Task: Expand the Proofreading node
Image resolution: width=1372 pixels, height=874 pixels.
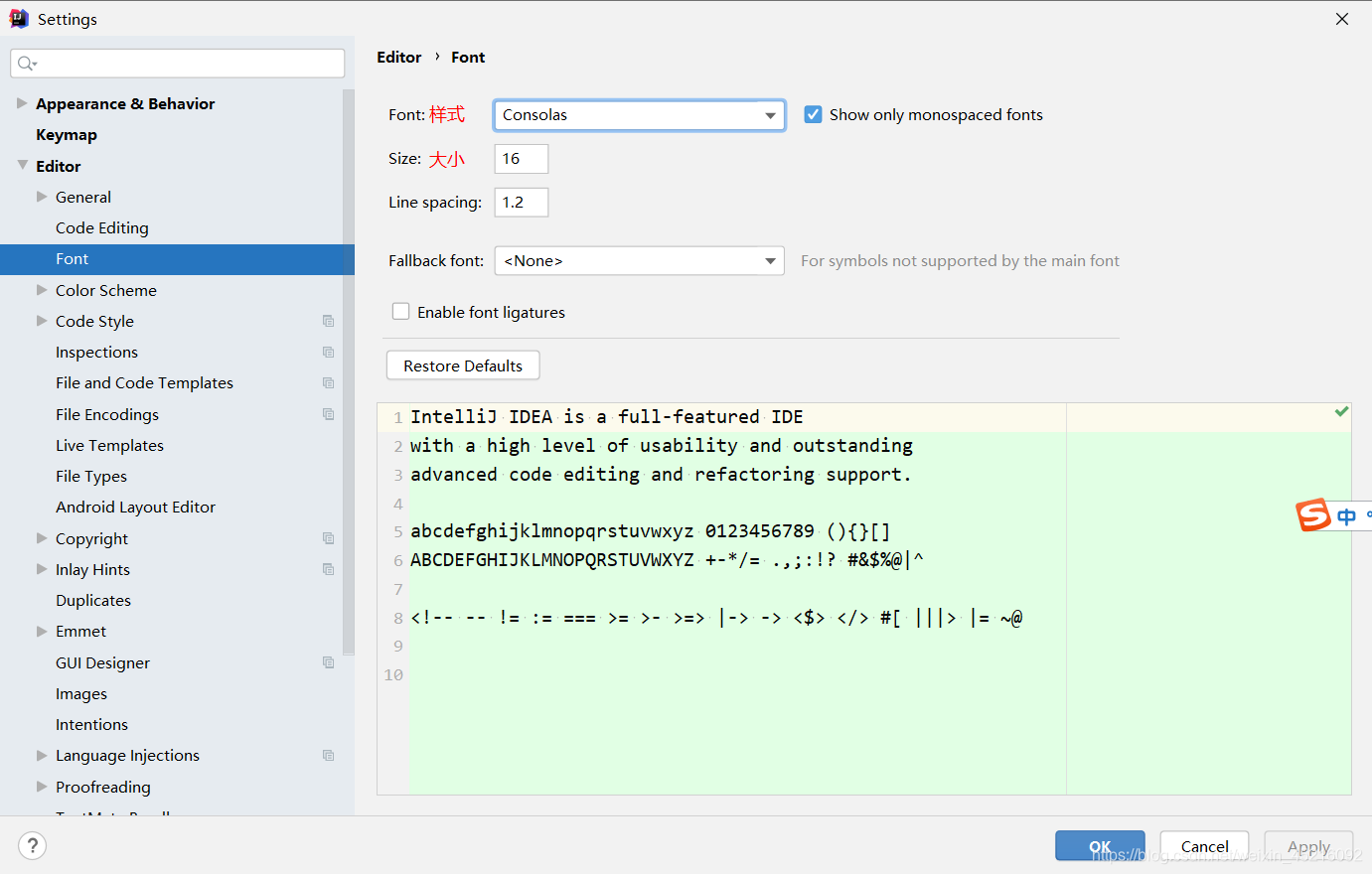Action: [42, 787]
